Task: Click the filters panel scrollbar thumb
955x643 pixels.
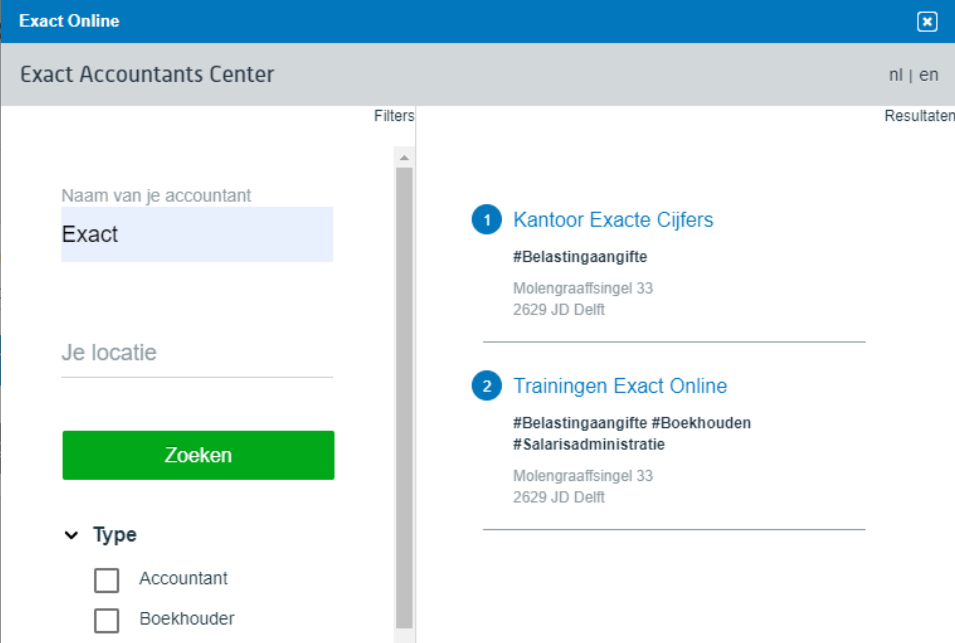Action: 404,400
